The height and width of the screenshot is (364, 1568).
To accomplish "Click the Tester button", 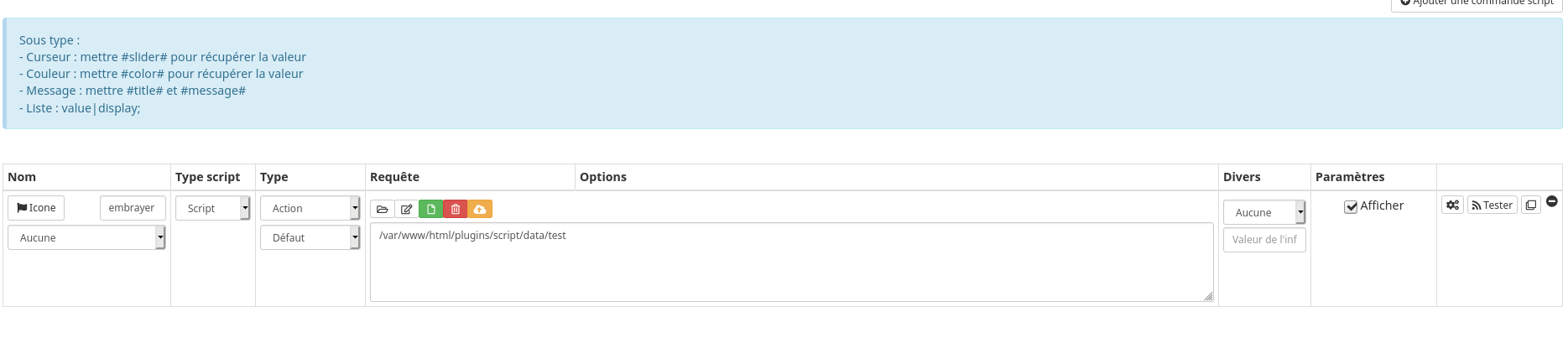I will click(1492, 205).
